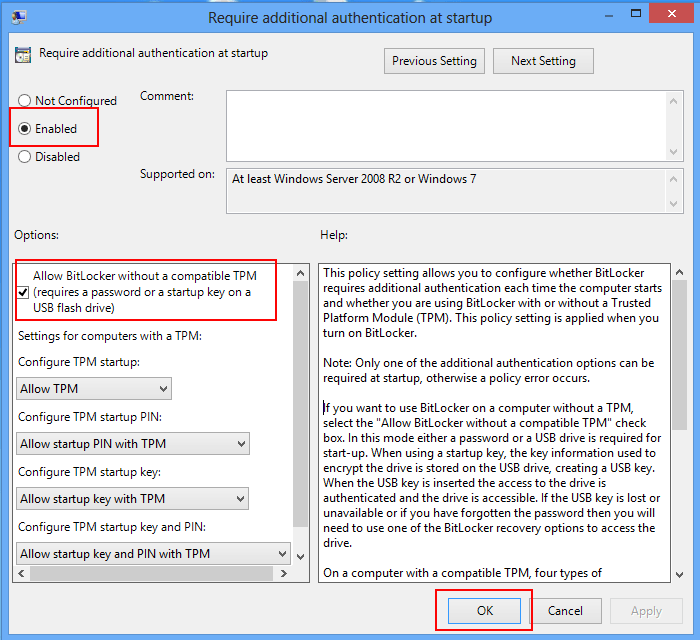
Task: Open the Configure TPM startup PIN dropdown
Action: tap(133, 444)
